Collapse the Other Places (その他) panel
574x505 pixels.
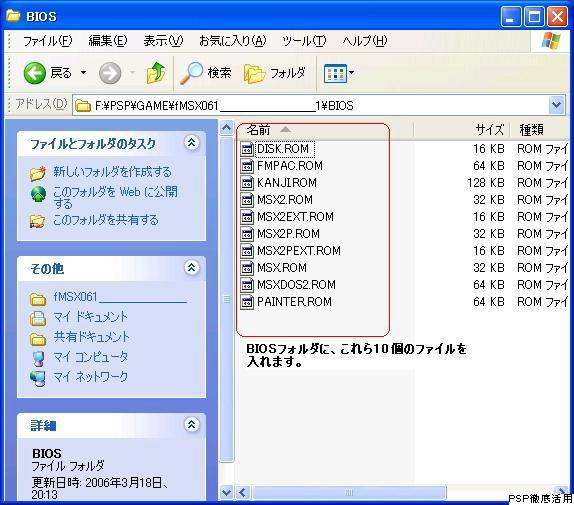(x=191, y=268)
